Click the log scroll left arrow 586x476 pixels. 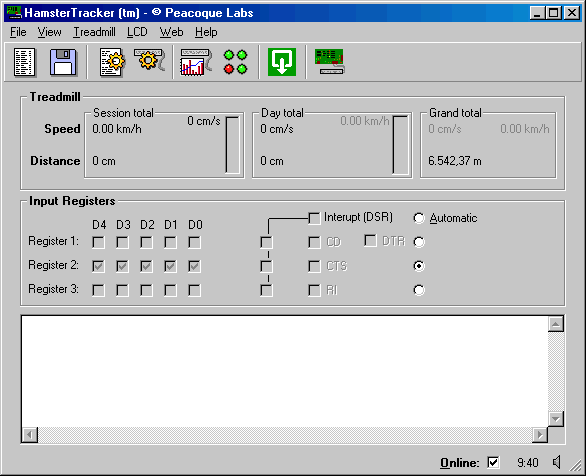click(x=30, y=435)
